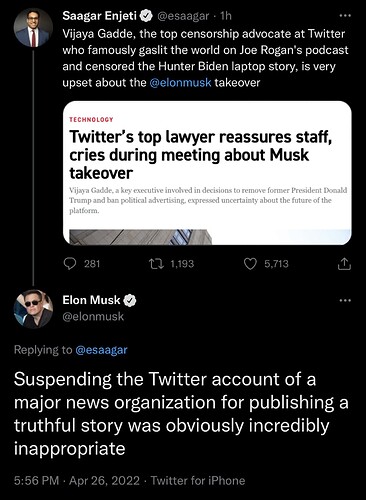366x500 pixels.
Task: Open the 5:56 PM Apr 26, 2022 timestamp
Action: [x=77, y=481]
